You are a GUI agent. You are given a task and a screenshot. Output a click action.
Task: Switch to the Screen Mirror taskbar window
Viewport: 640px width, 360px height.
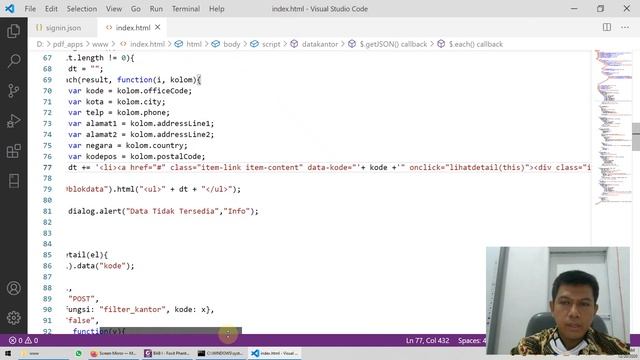[x=114, y=353]
